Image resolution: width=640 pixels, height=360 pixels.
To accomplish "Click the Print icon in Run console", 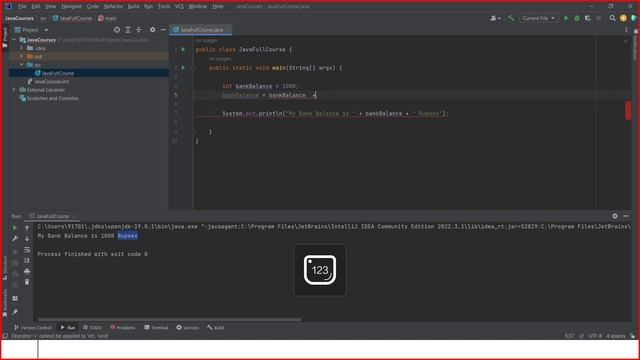I will pyautogui.click(x=27, y=271).
